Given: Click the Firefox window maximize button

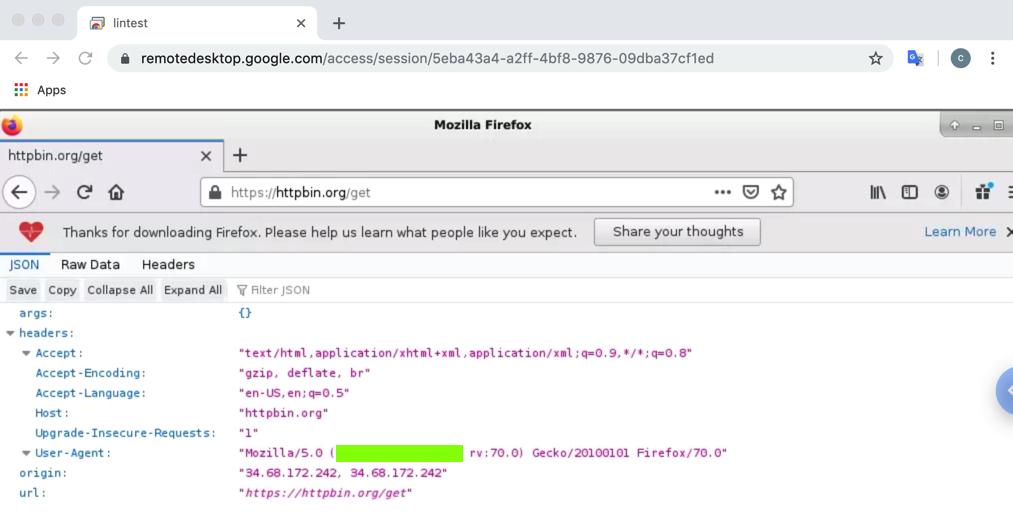Looking at the screenshot, I should [998, 125].
